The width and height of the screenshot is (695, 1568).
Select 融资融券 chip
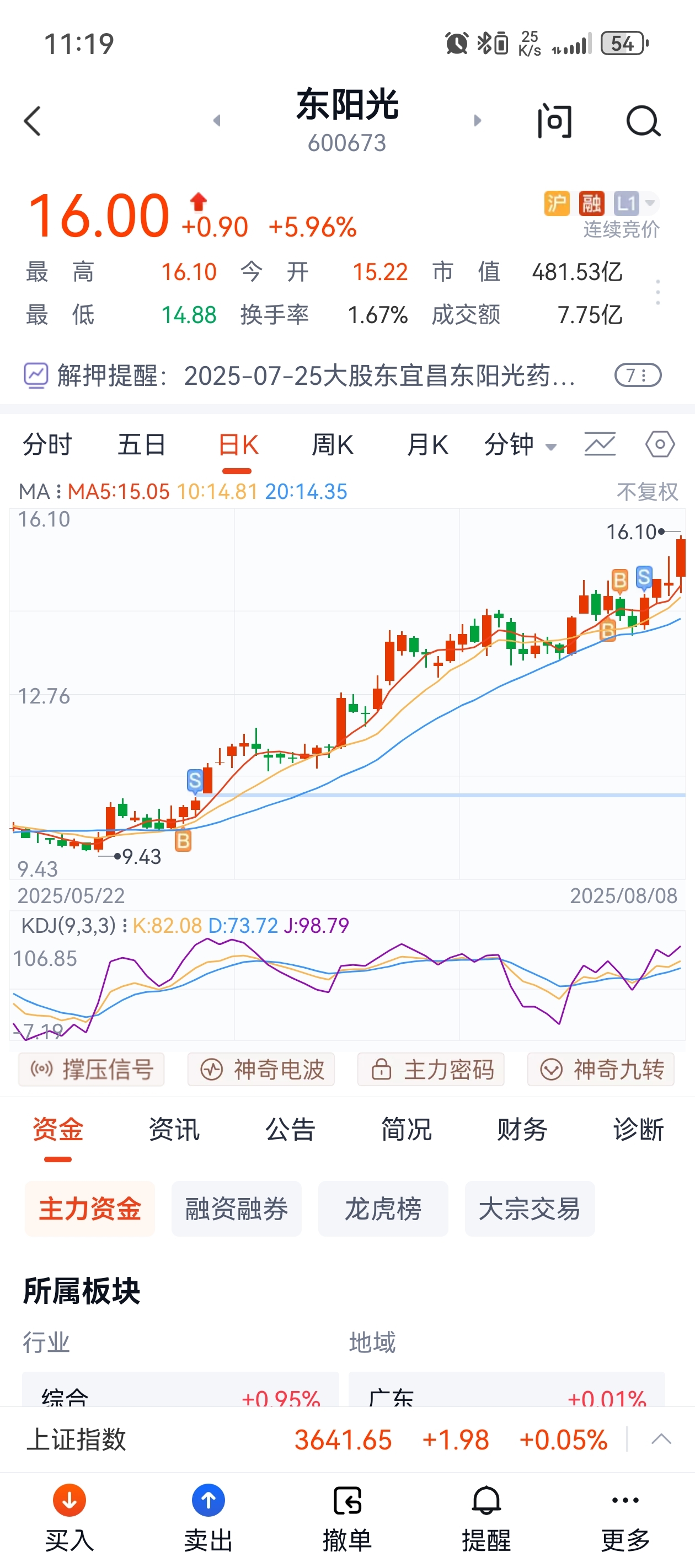pos(236,1209)
